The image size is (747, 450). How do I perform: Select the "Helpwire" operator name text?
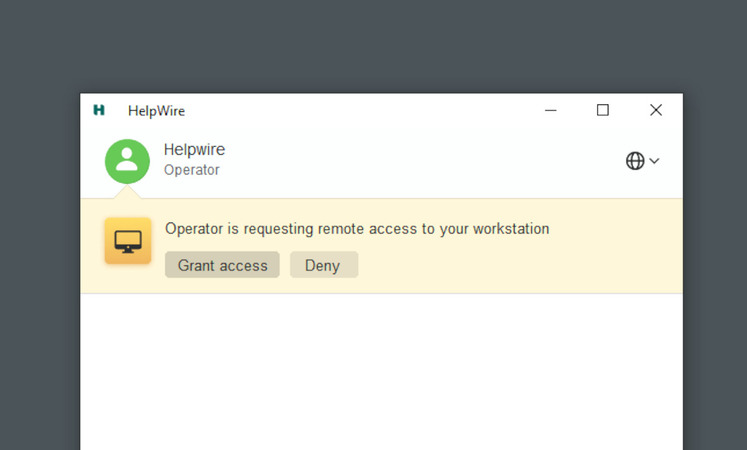194,150
